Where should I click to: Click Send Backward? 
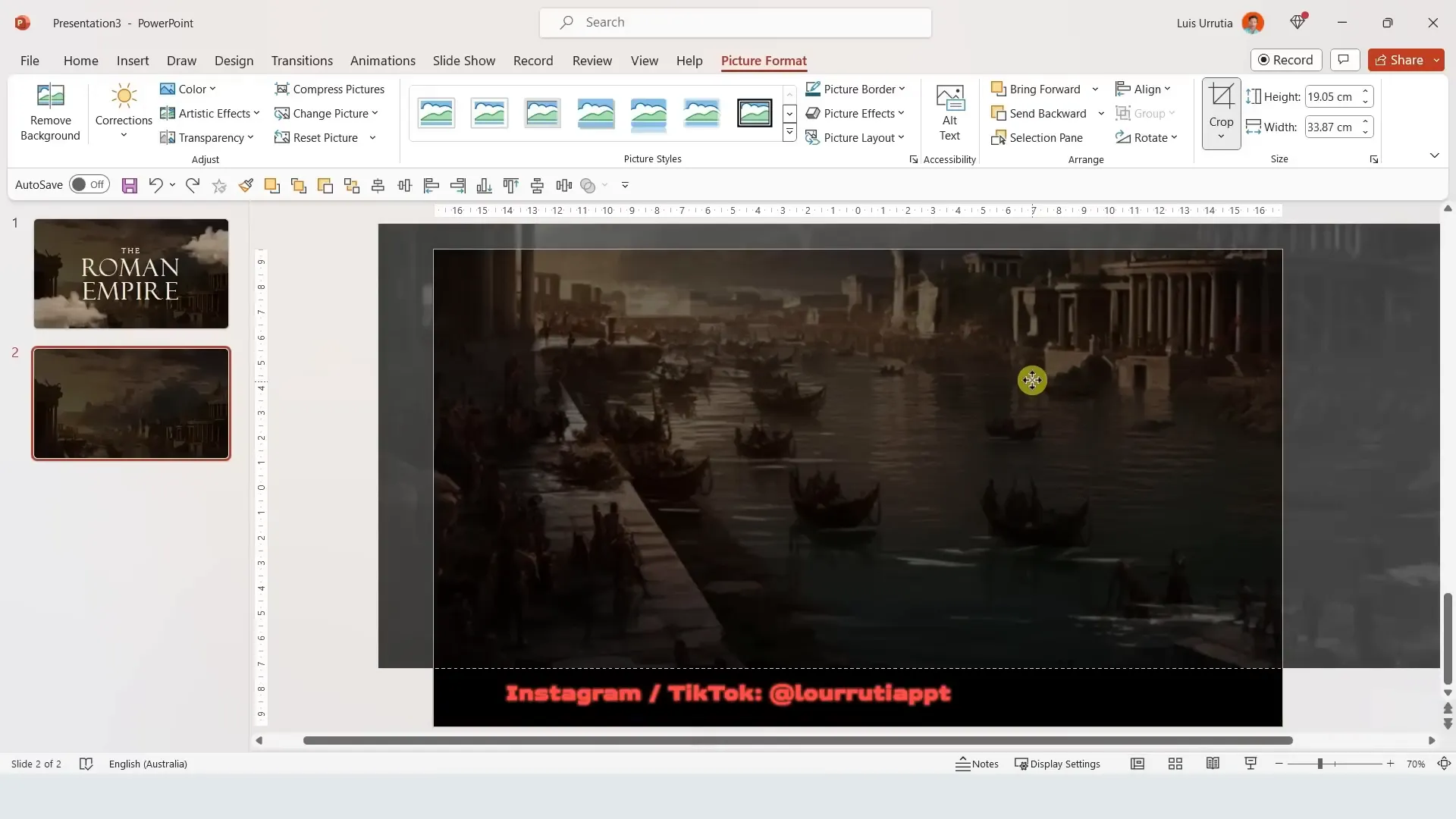(x=1039, y=113)
